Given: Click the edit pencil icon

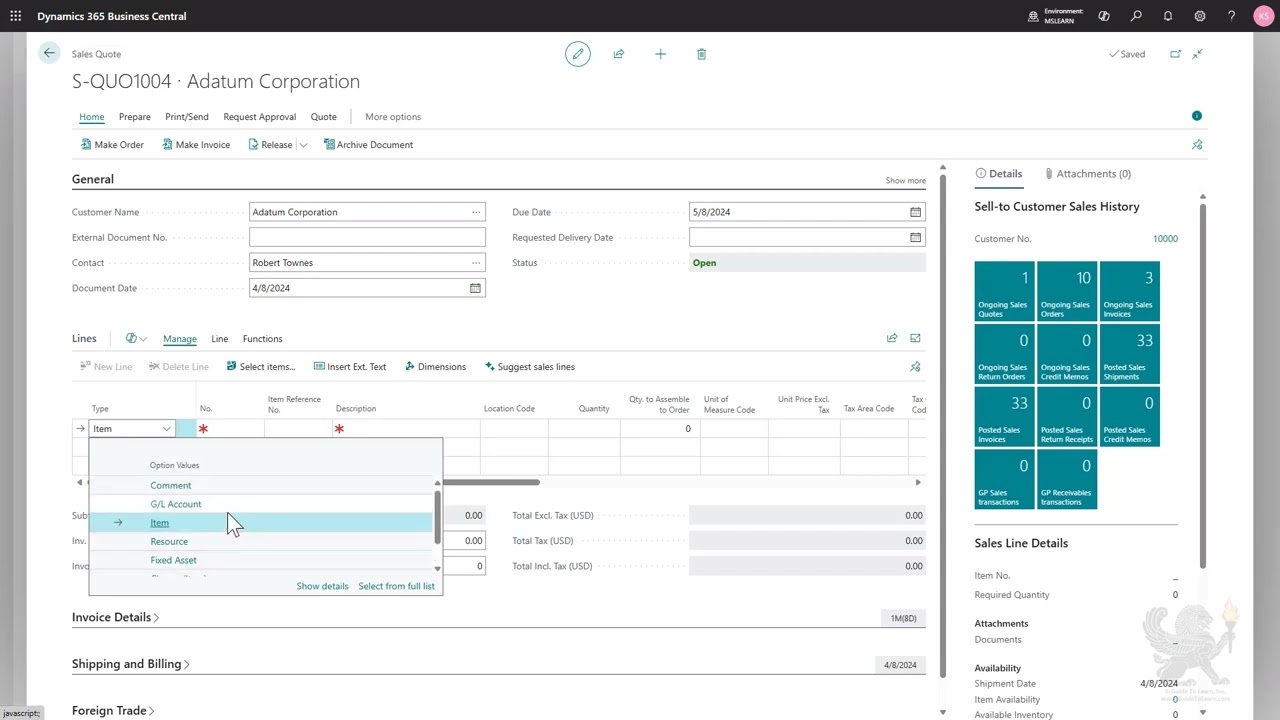Looking at the screenshot, I should [578, 54].
